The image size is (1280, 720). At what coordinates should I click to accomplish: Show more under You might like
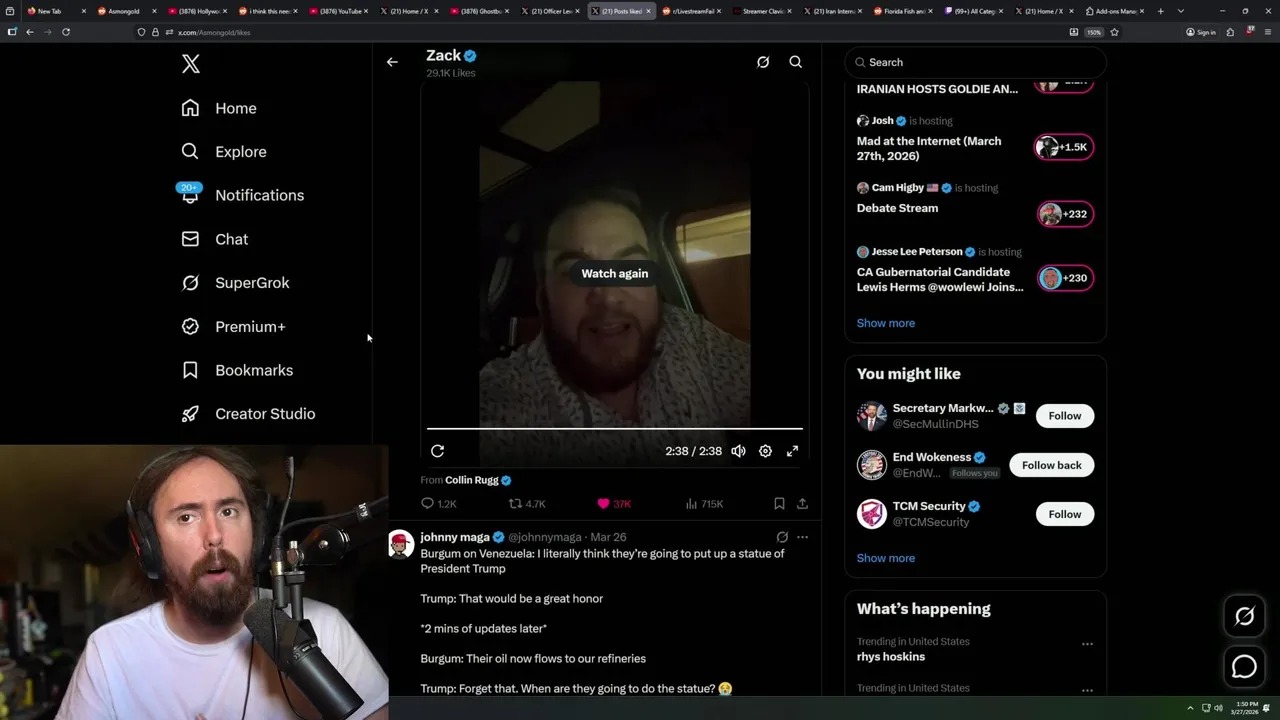click(886, 558)
